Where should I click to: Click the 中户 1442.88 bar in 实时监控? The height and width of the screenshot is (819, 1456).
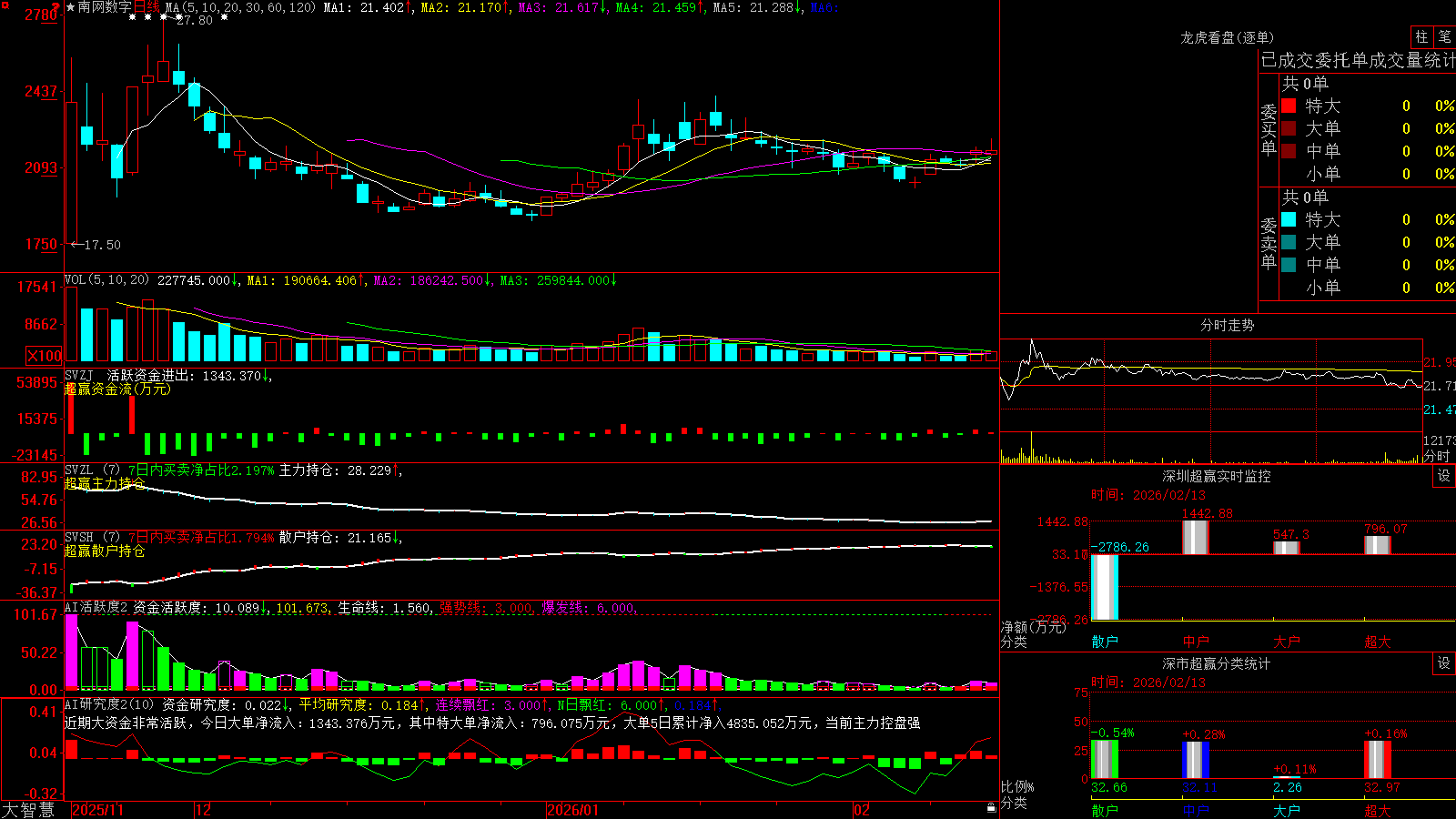point(1196,537)
